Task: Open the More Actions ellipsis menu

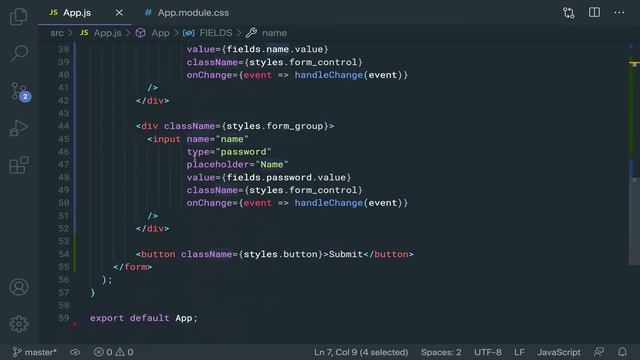Action: pos(619,13)
